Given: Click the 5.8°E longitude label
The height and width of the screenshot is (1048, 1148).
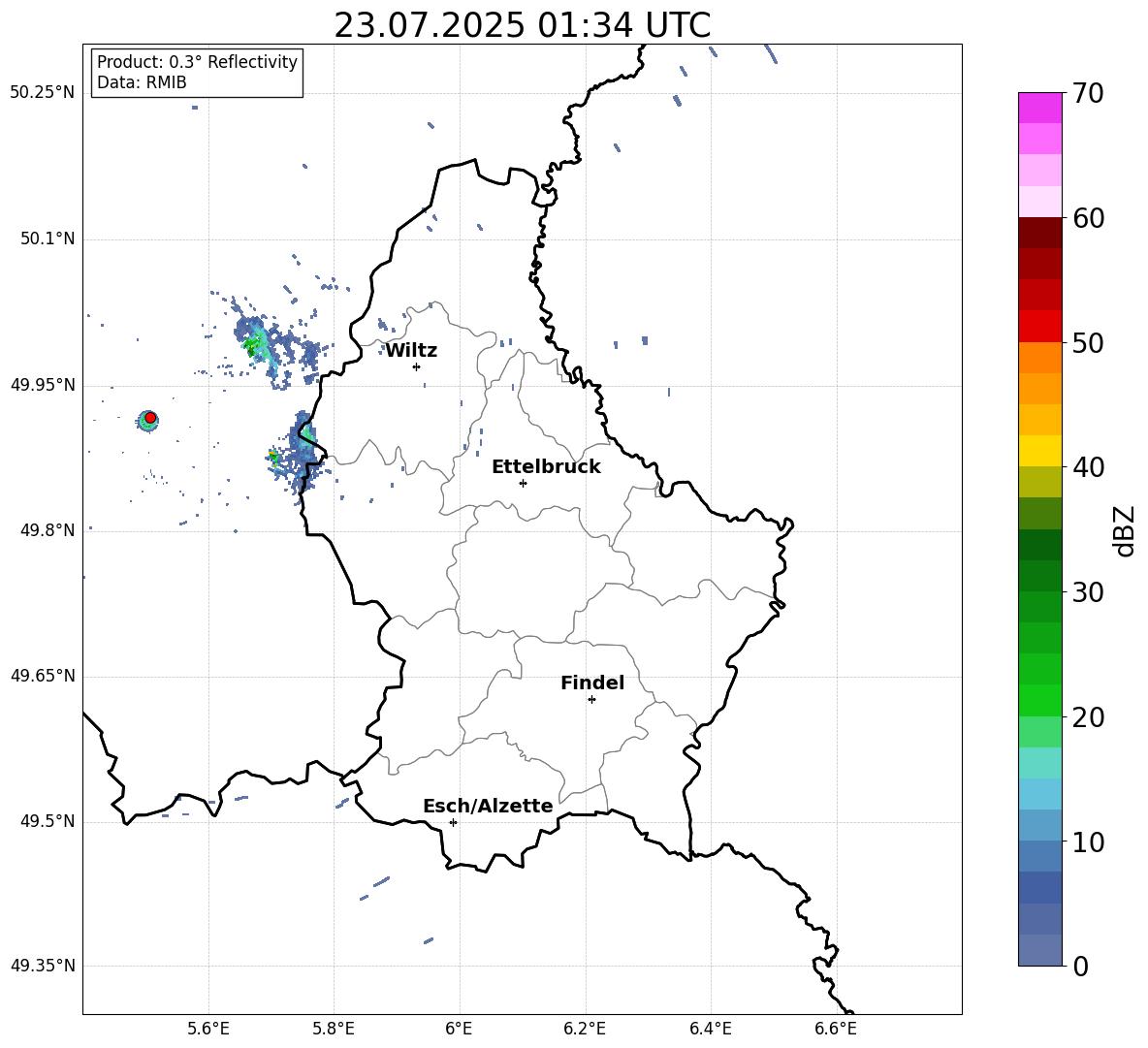Looking at the screenshot, I should coord(334,1029).
